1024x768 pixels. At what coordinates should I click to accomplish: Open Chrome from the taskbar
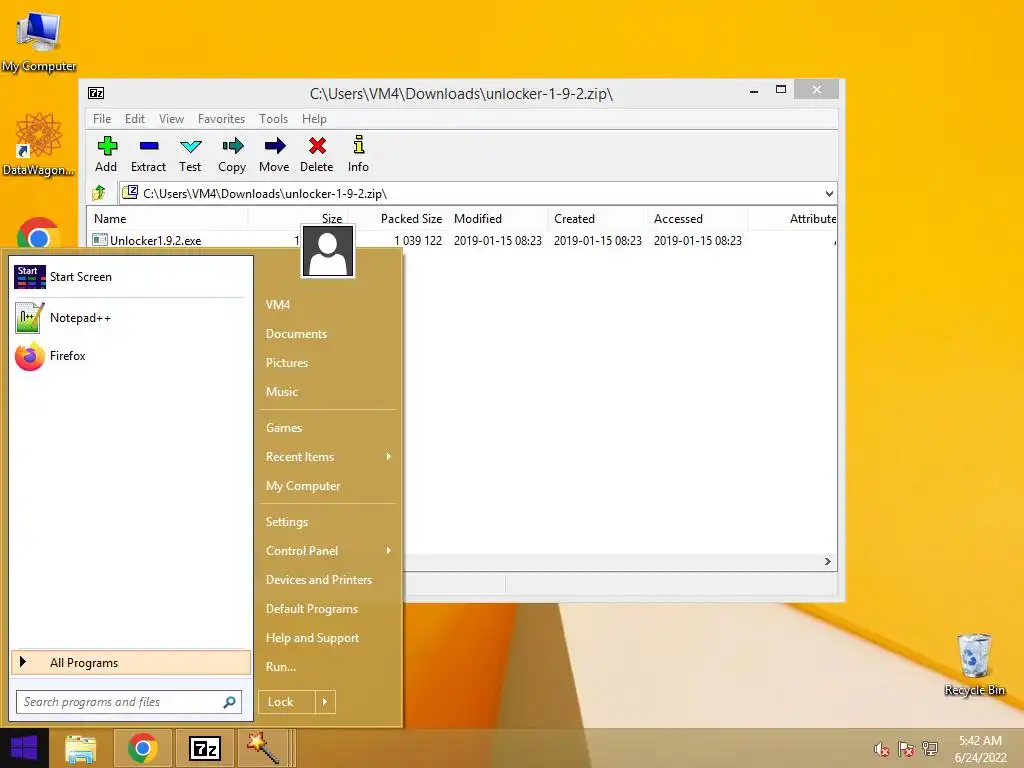(x=143, y=748)
